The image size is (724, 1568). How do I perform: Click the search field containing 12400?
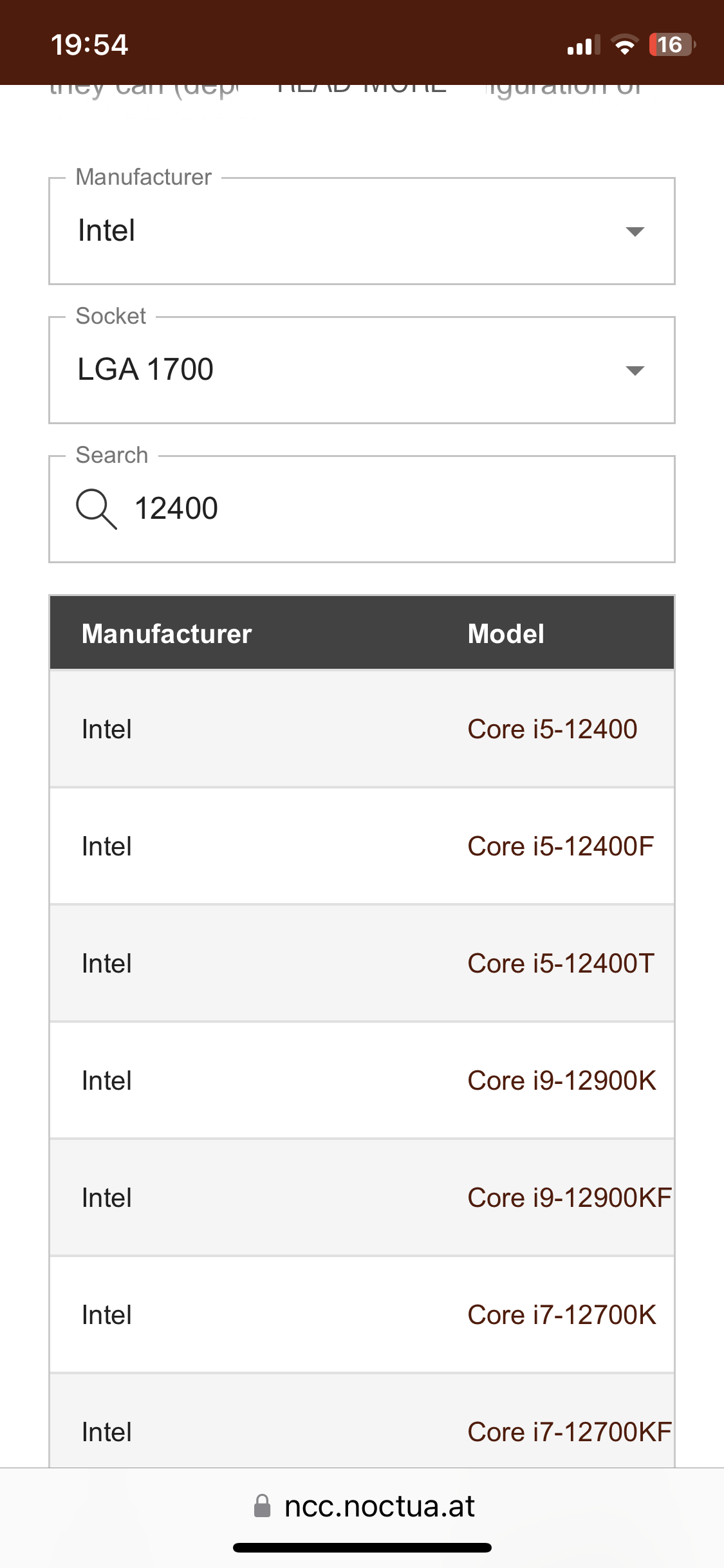[x=386, y=509]
